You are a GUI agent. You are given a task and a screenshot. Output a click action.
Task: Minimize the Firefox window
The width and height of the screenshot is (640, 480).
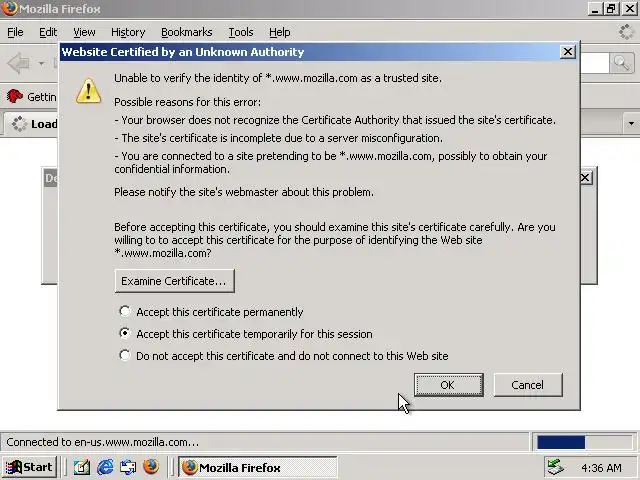[x=596, y=9]
